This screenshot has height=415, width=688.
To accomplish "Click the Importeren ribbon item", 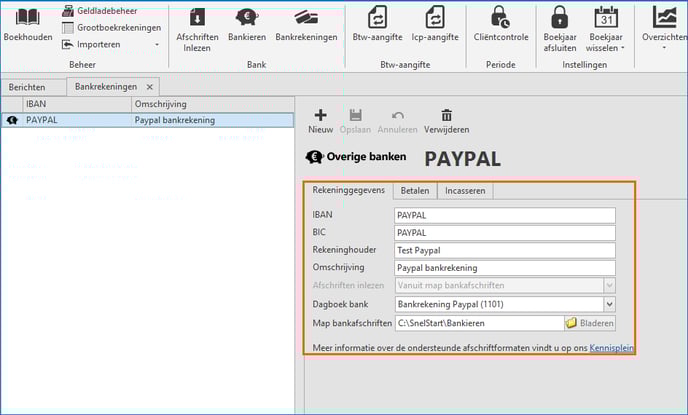I will [91, 44].
